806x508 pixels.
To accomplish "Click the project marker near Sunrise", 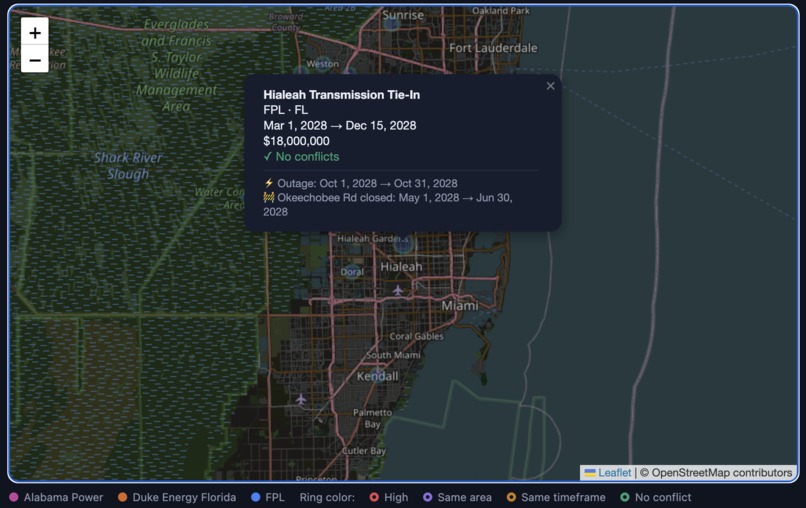I will tap(392, 22).
